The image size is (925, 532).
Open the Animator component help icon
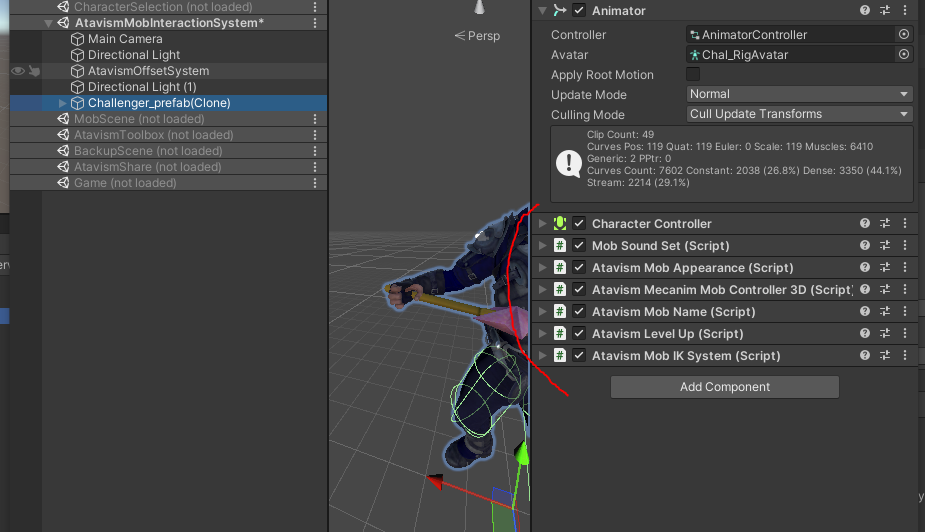[x=865, y=11]
